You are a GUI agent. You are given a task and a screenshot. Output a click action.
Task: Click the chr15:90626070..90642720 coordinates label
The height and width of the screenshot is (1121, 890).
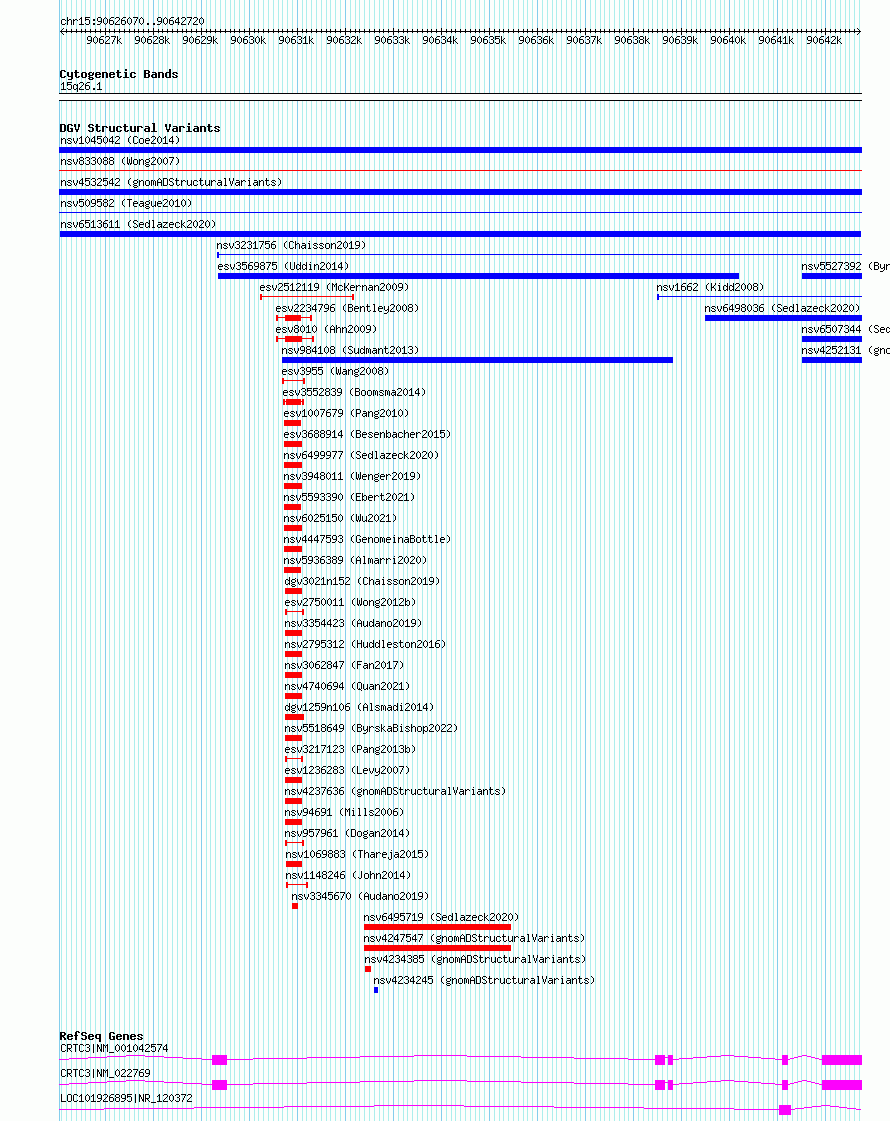(x=132, y=21)
